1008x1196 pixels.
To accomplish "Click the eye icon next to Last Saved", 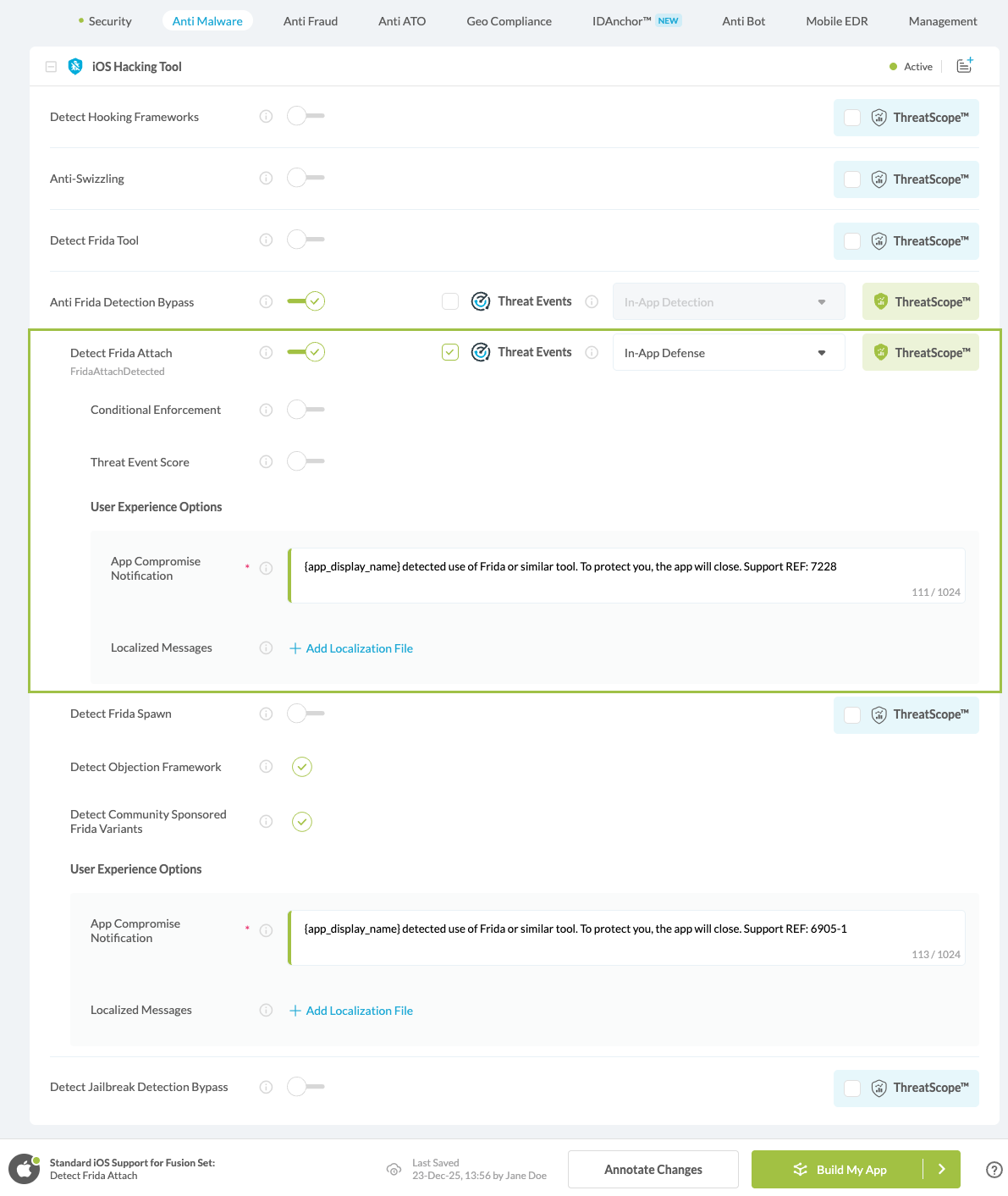I will pyautogui.click(x=394, y=1169).
